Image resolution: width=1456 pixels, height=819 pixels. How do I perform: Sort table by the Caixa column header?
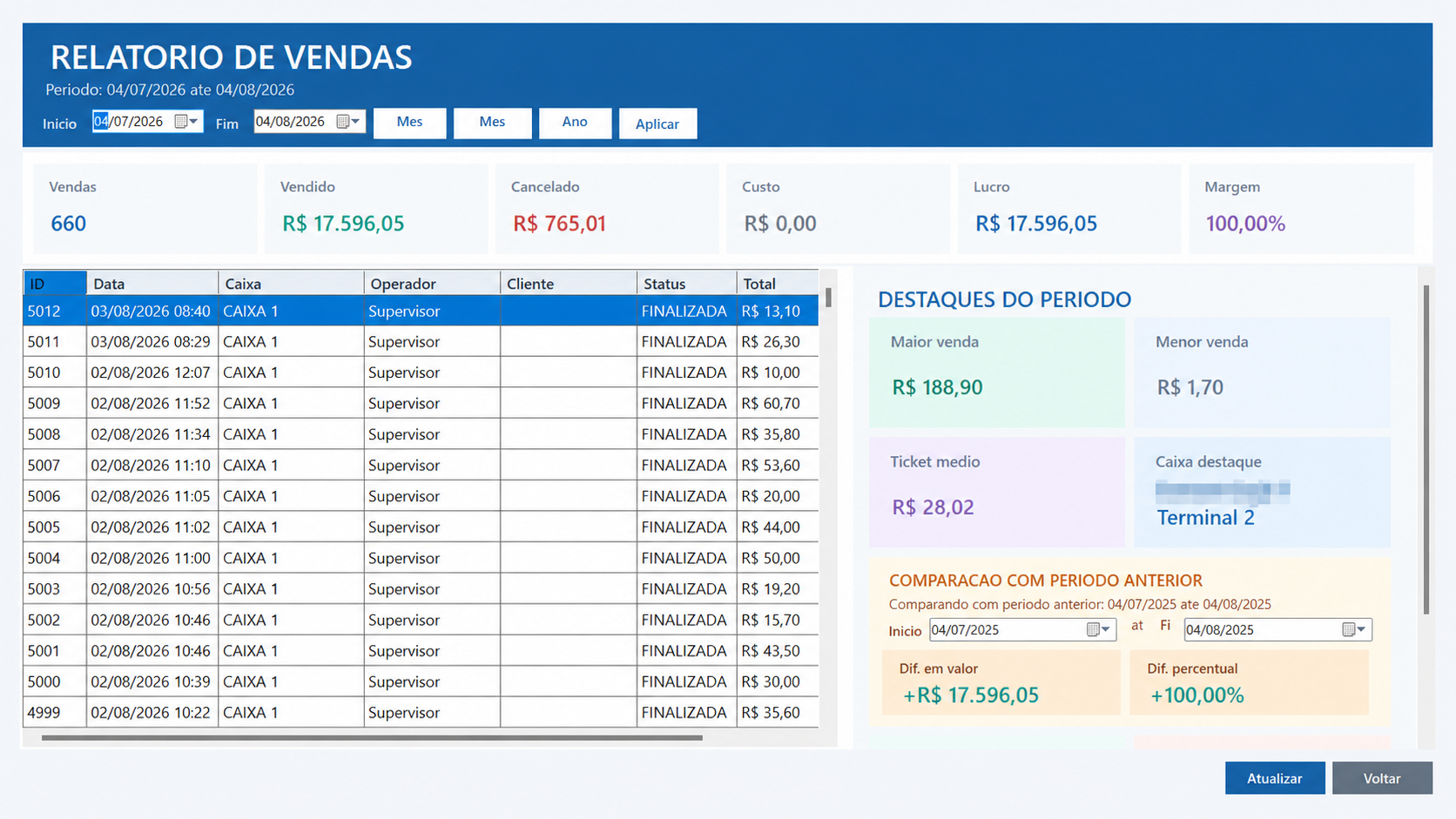click(x=291, y=284)
